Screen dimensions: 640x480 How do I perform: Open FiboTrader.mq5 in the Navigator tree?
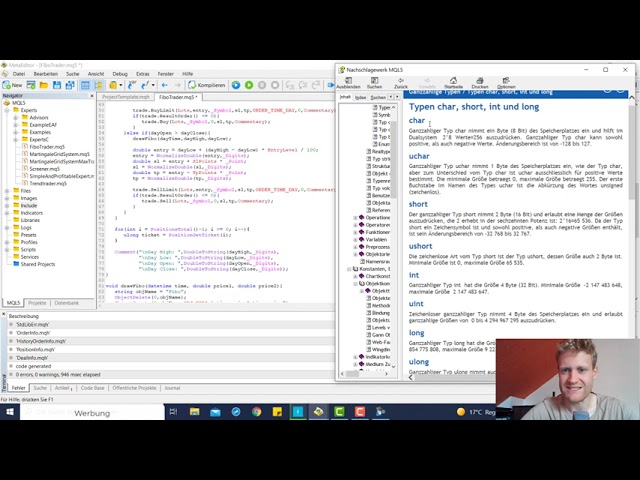click(48, 146)
